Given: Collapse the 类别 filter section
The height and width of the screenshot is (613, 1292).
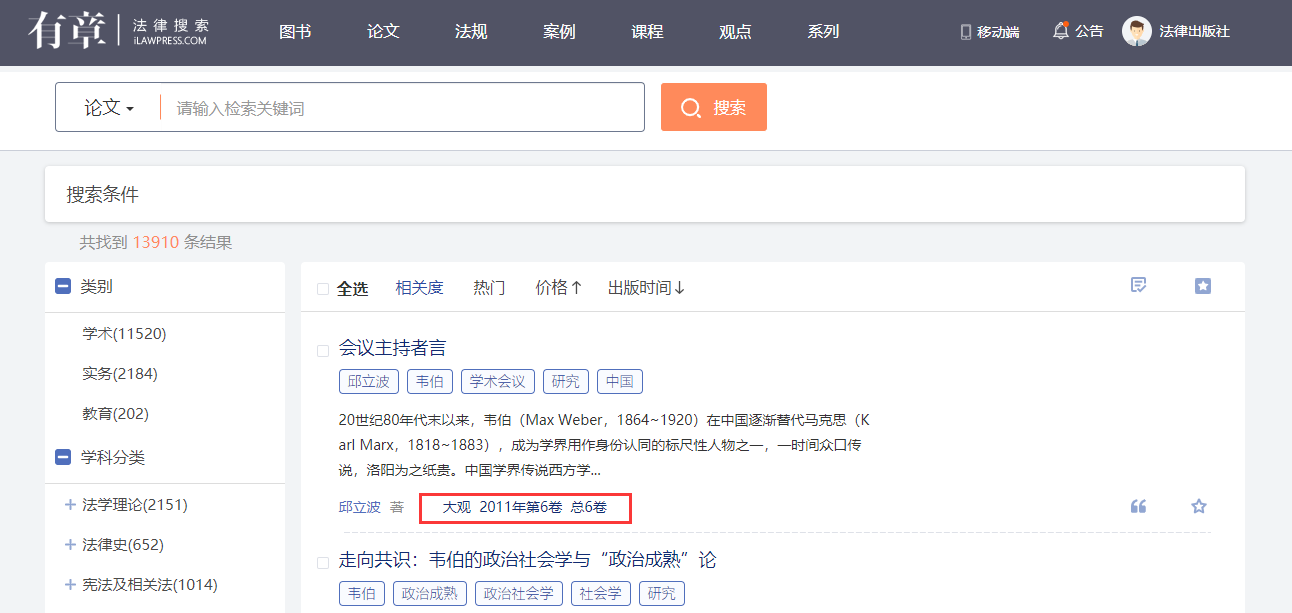Looking at the screenshot, I should pyautogui.click(x=63, y=287).
